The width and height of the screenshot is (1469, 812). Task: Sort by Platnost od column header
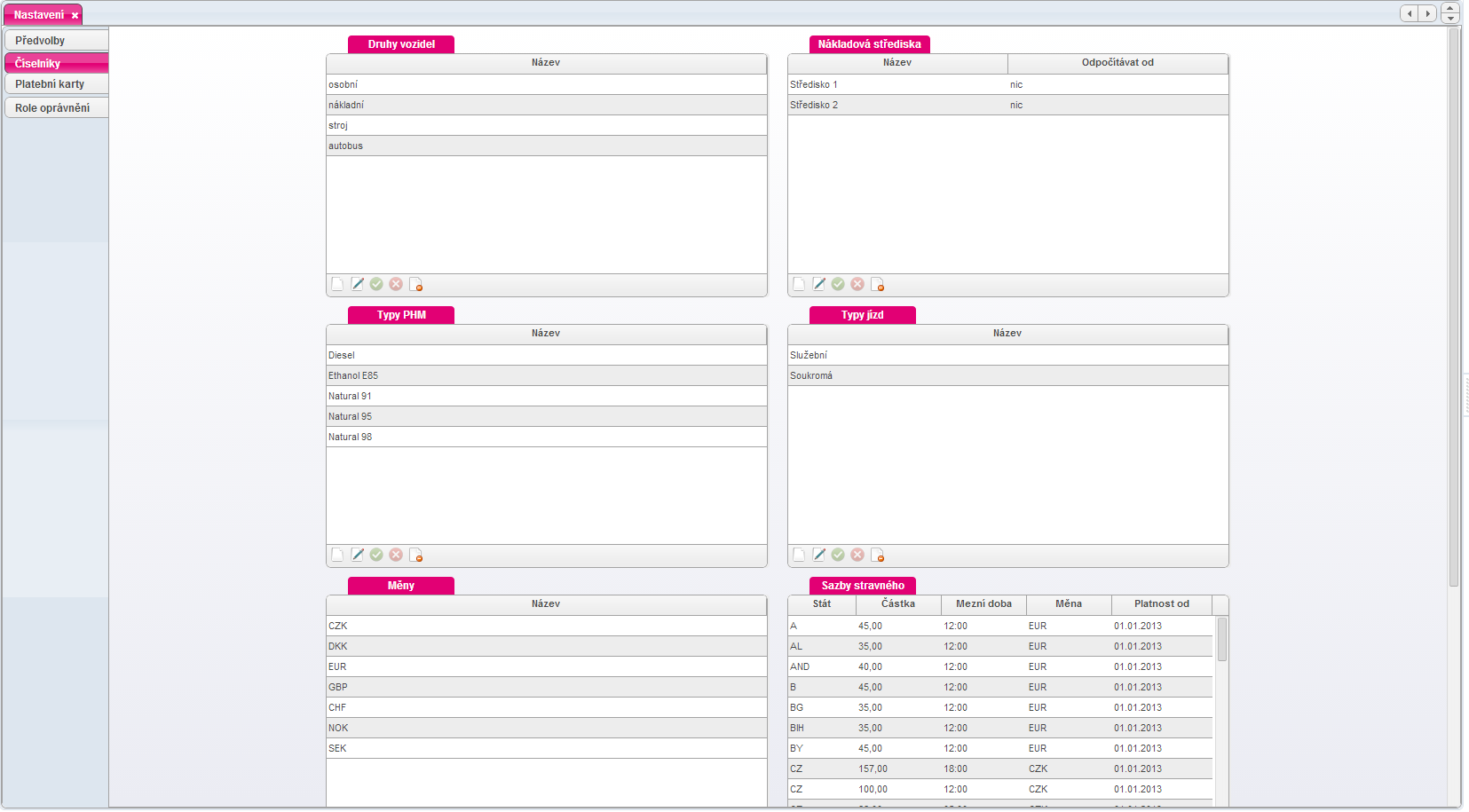pos(1162,604)
